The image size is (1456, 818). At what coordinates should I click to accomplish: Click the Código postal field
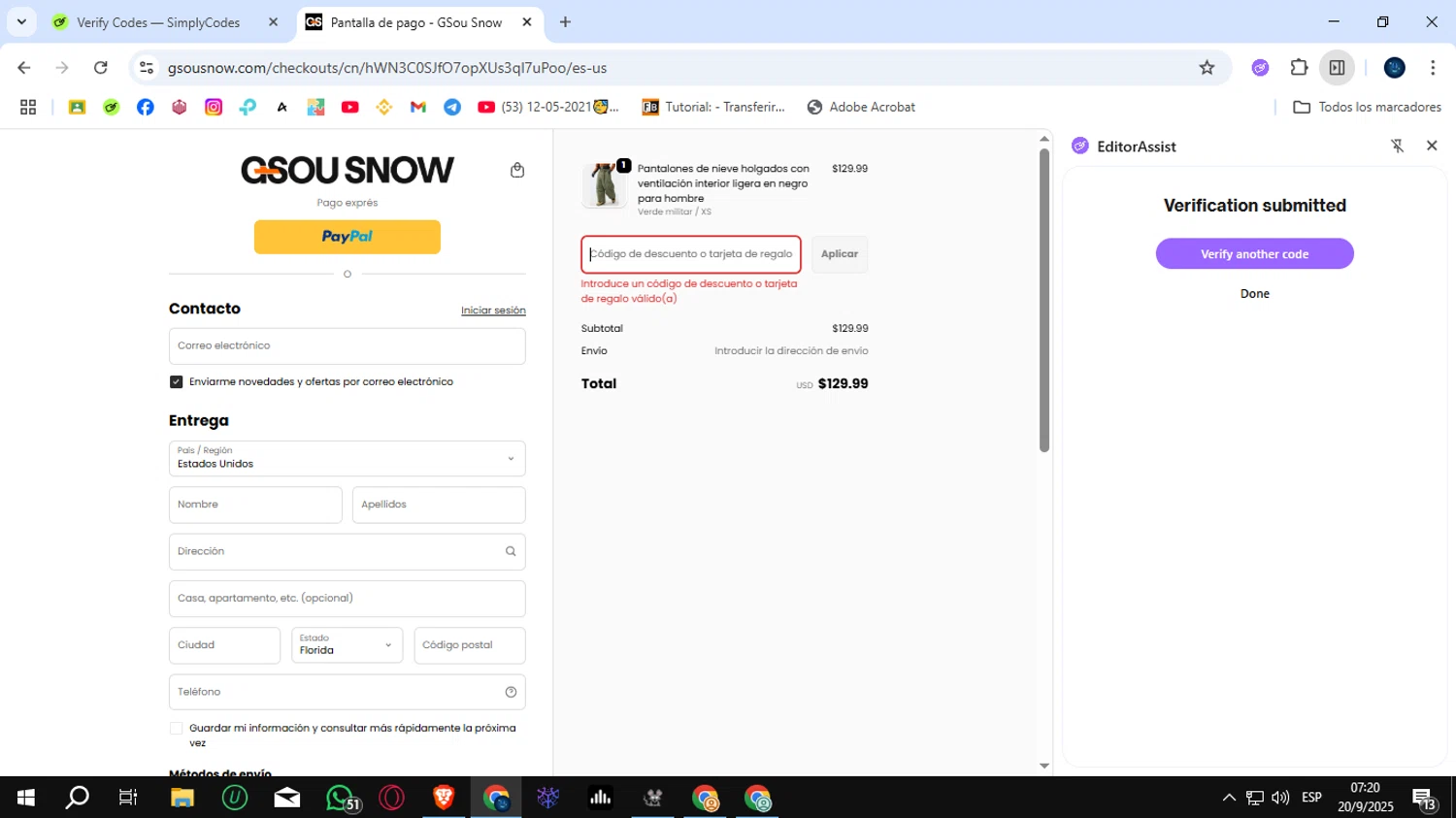click(470, 645)
